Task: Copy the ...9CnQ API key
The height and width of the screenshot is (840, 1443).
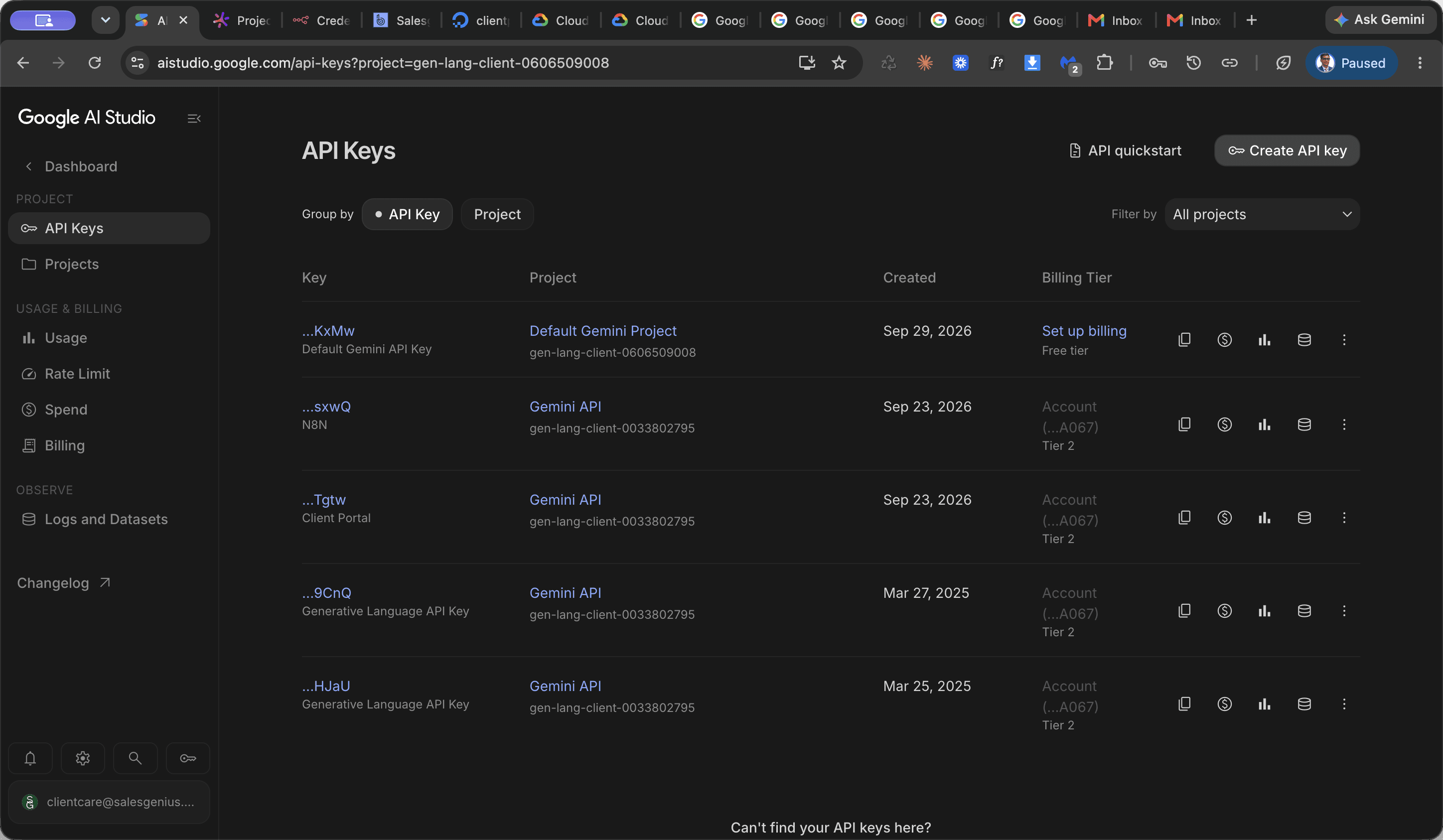Action: pyautogui.click(x=1185, y=611)
